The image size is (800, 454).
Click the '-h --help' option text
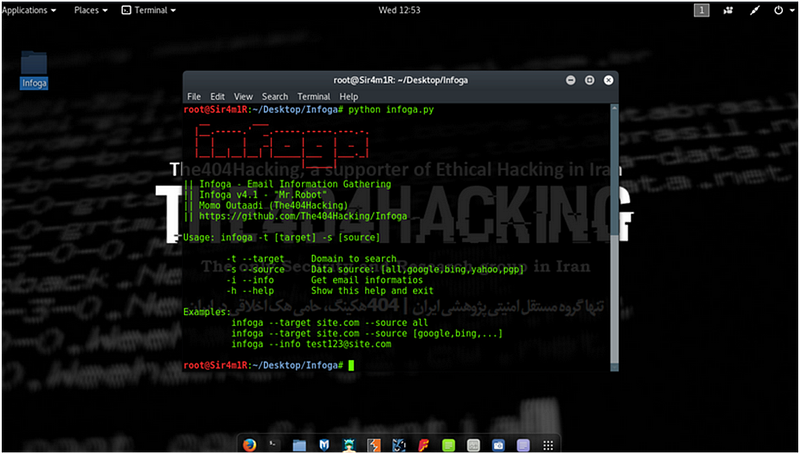click(250, 291)
